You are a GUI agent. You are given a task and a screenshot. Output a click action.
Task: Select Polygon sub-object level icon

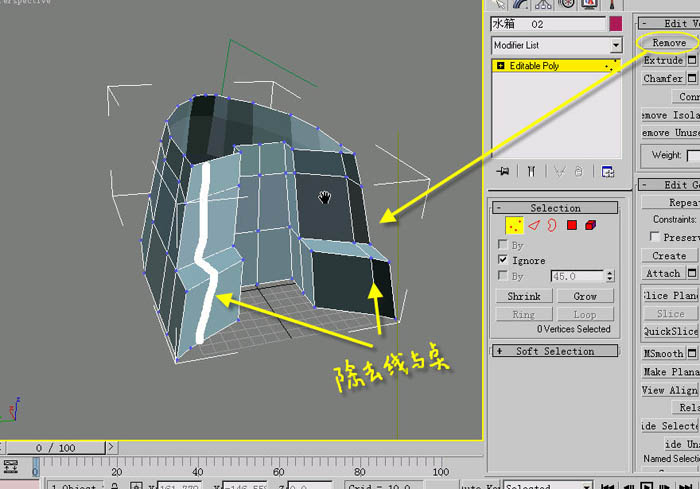(x=572, y=225)
